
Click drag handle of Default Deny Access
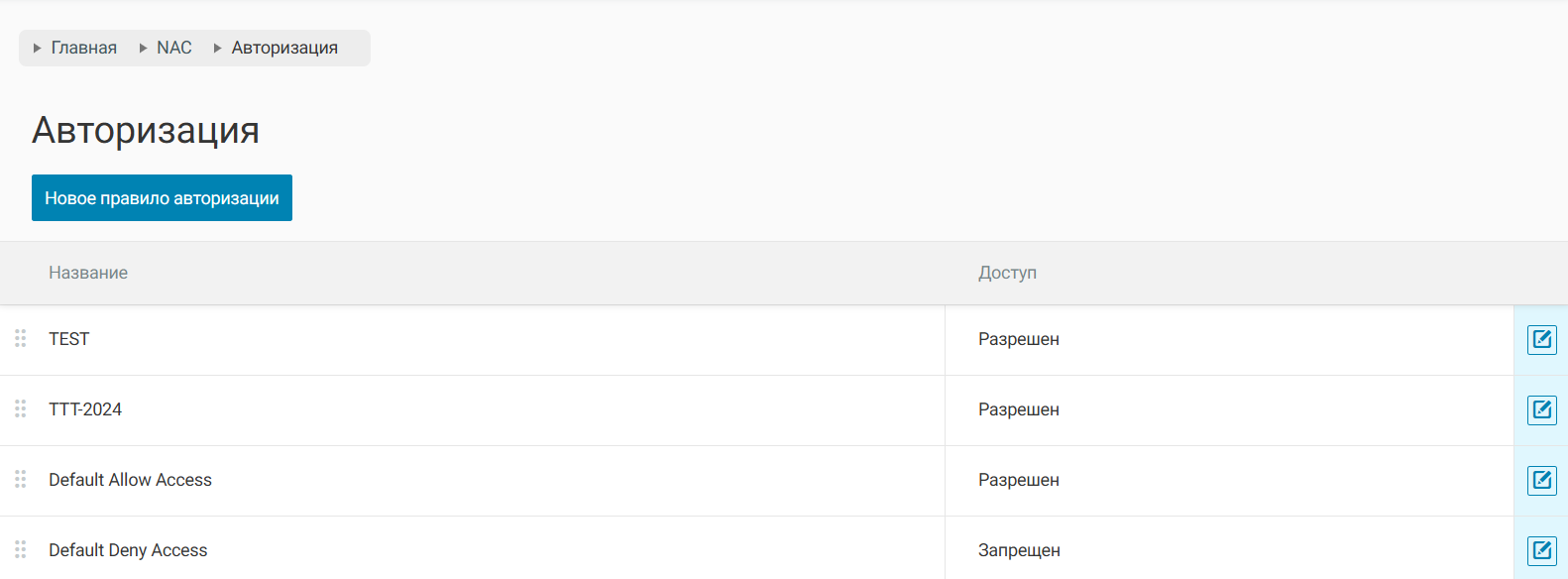[20, 550]
